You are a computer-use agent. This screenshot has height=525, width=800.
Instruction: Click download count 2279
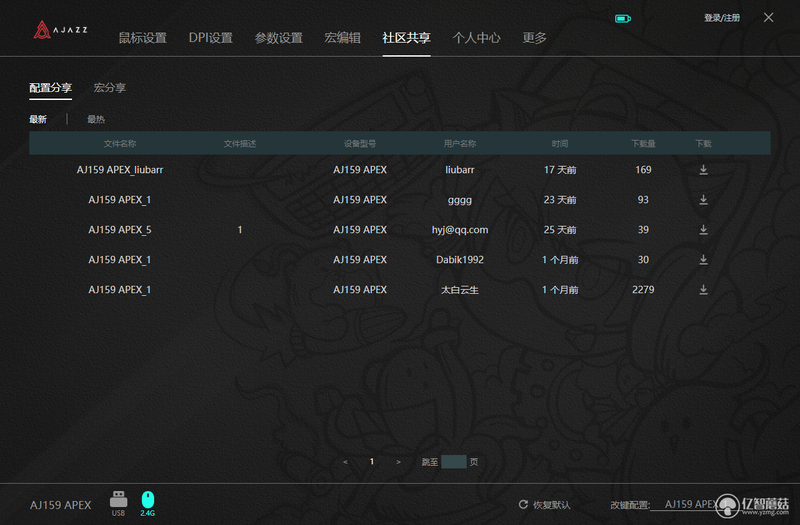point(643,290)
